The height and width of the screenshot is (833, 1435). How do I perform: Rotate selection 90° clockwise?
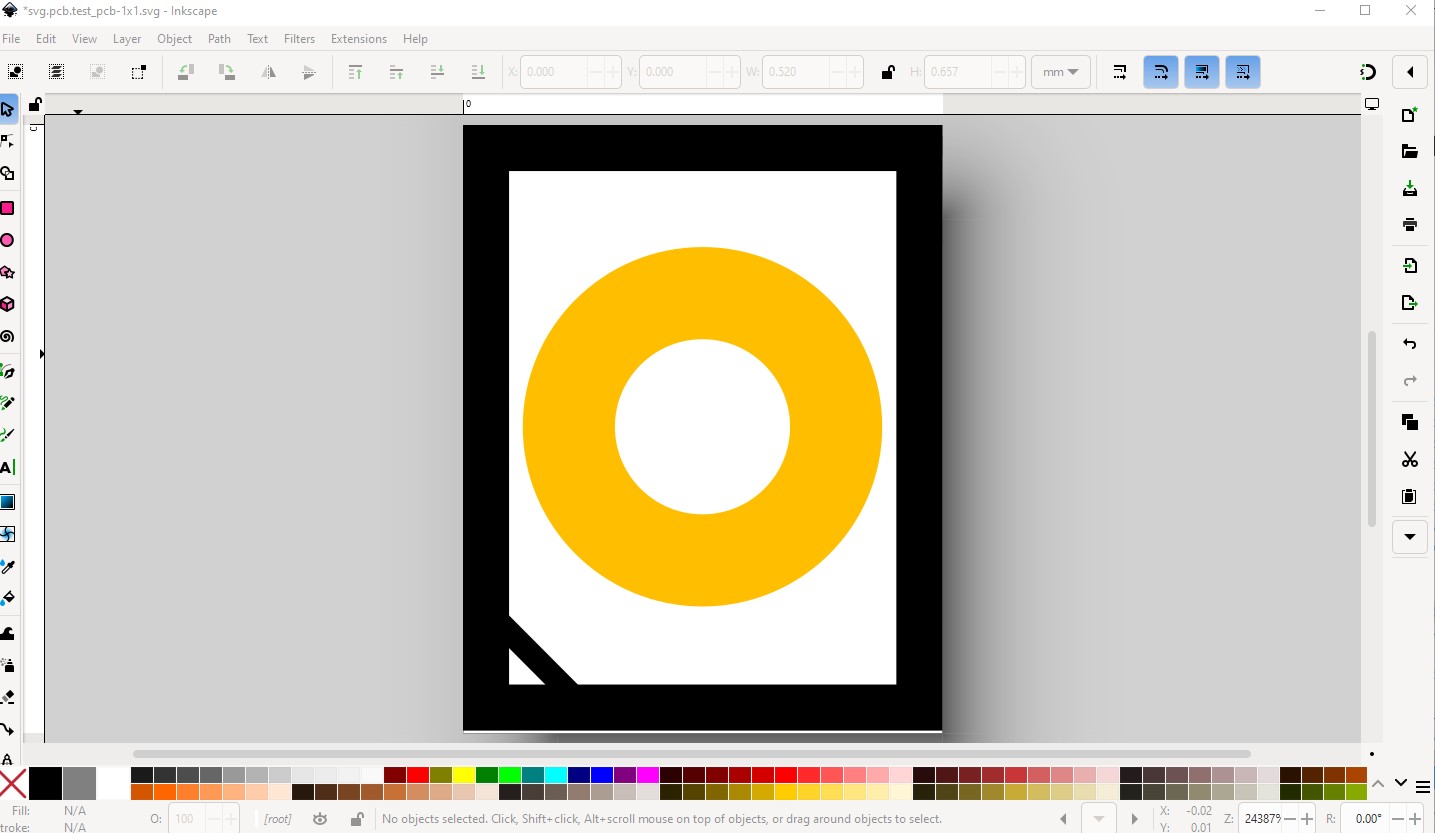(x=227, y=72)
